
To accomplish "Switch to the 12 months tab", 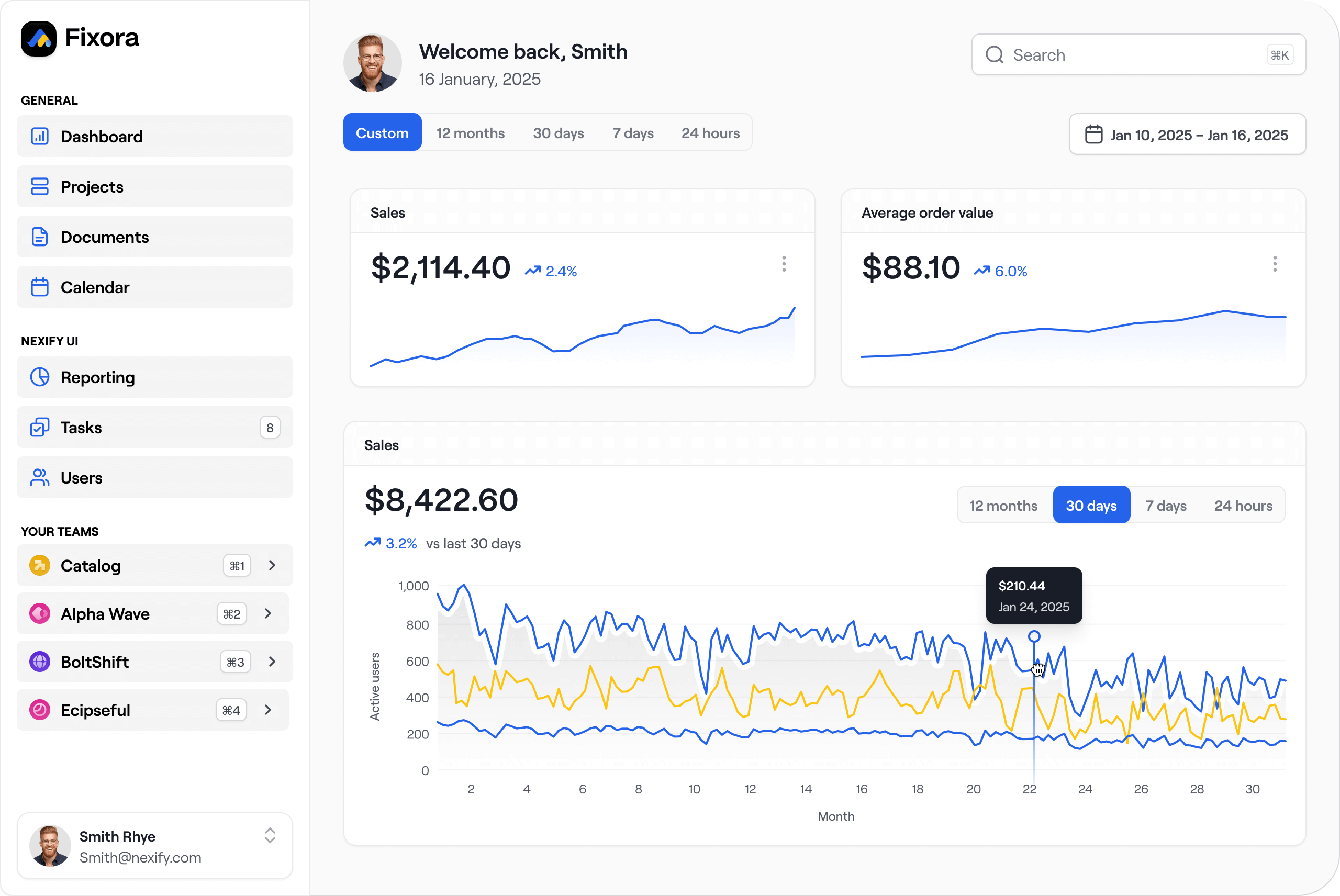I will click(470, 132).
